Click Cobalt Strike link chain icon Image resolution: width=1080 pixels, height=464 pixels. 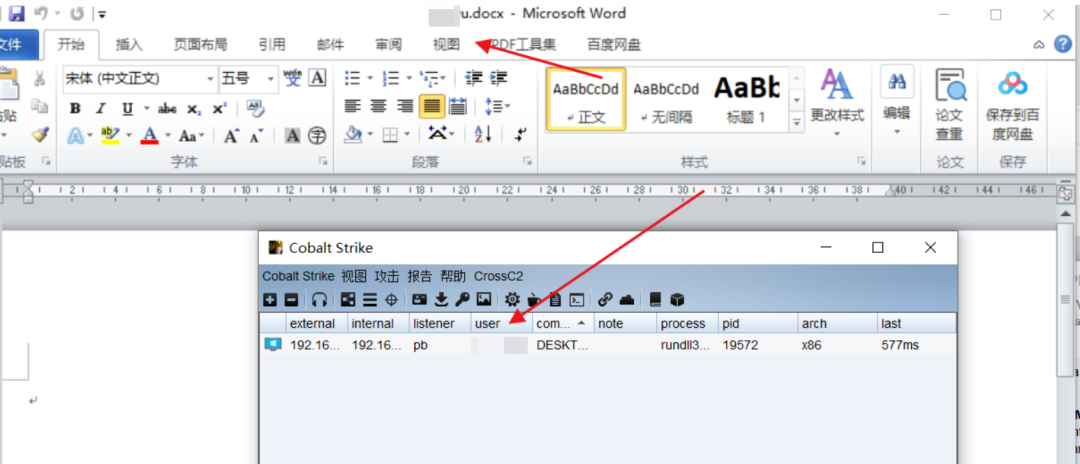click(x=605, y=299)
